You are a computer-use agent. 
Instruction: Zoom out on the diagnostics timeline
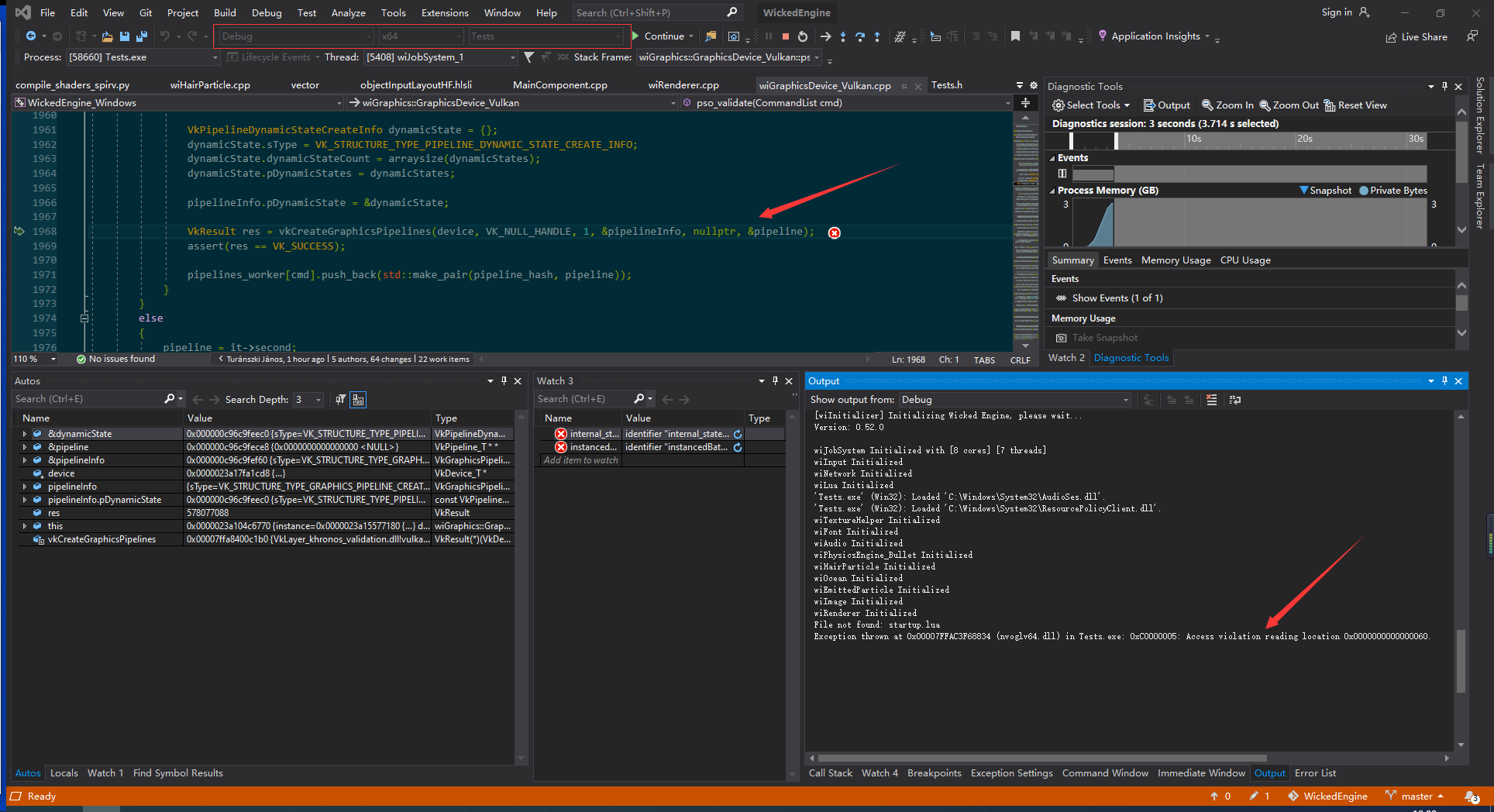1289,105
